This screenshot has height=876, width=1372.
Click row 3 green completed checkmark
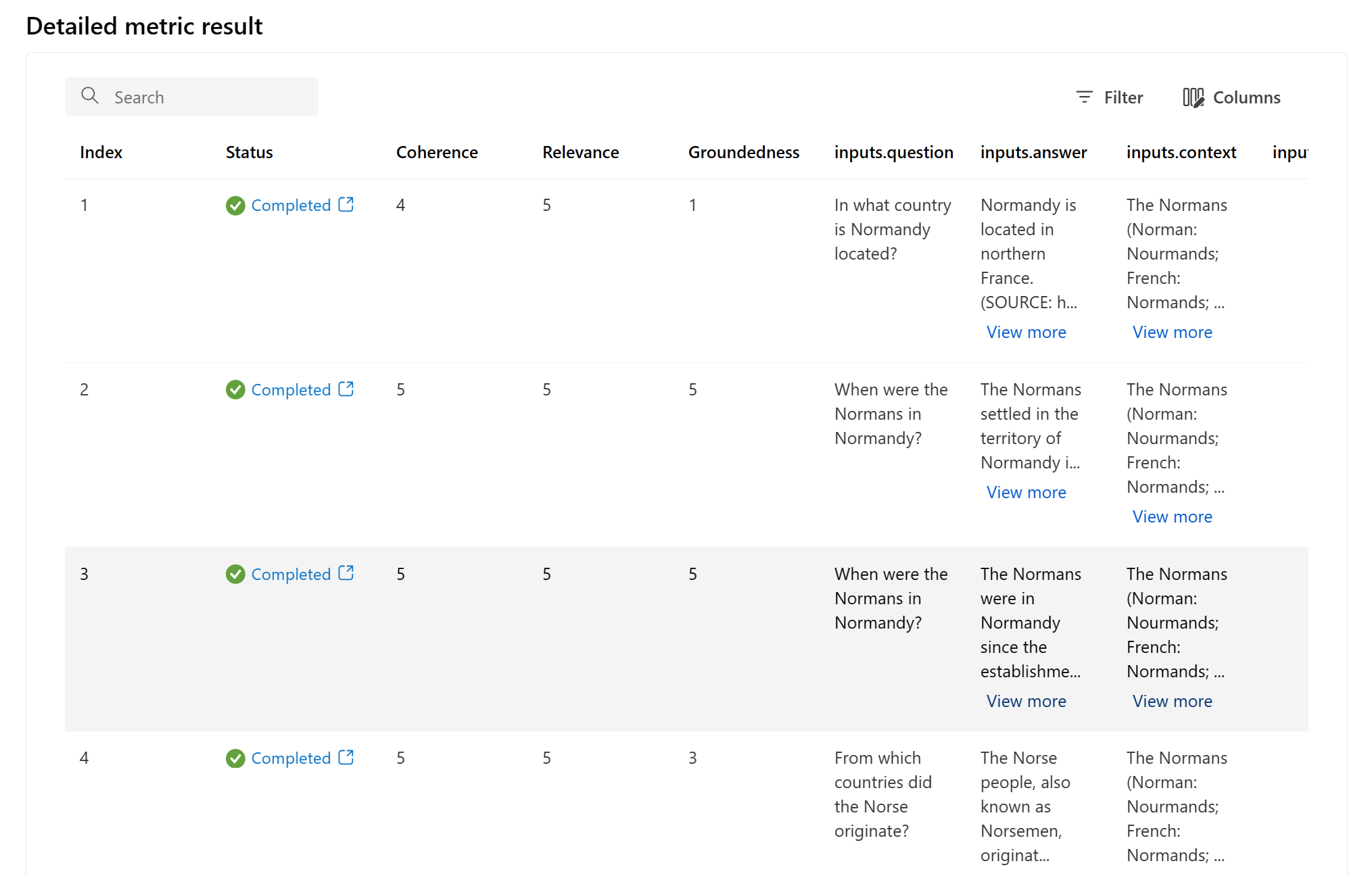[x=235, y=574]
